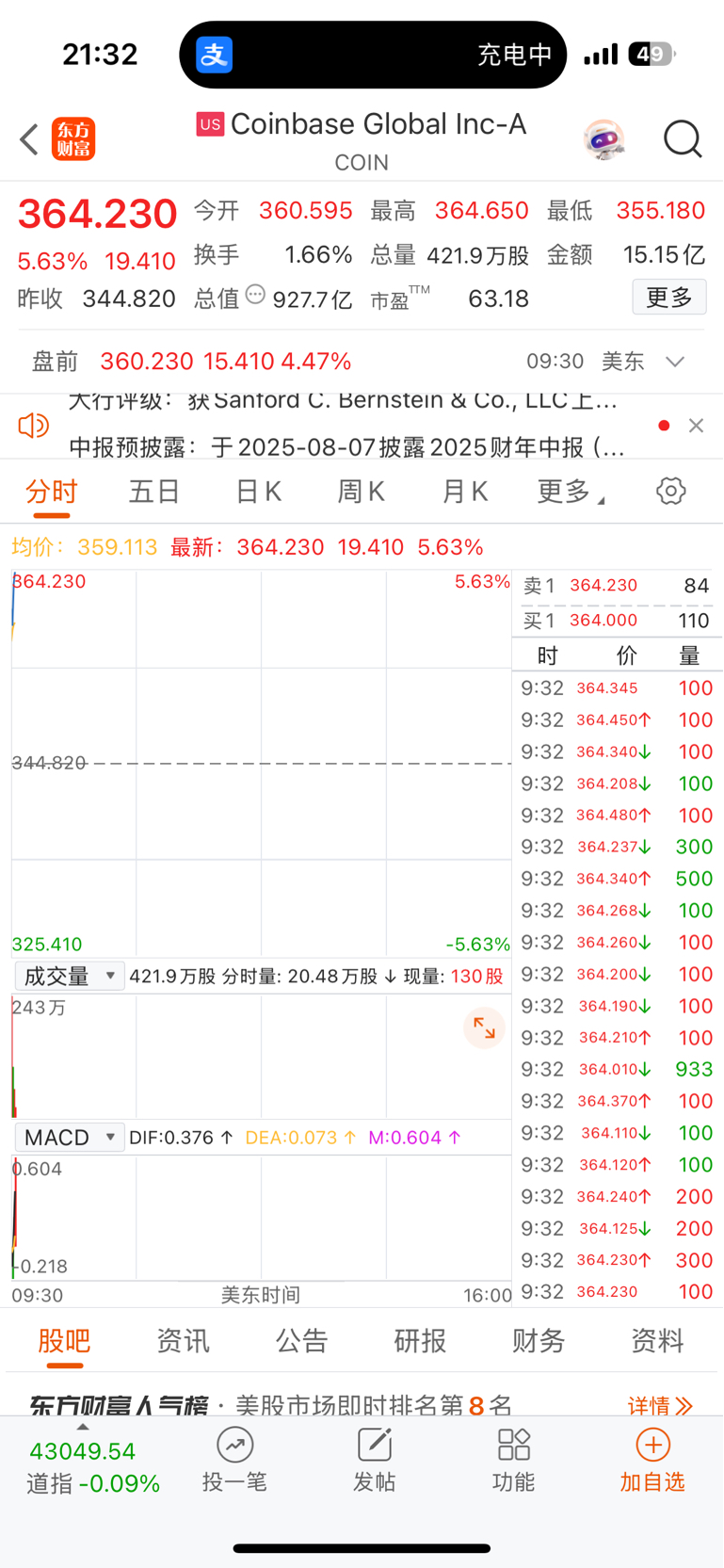Select the 分时 chart tab
Screen dimensions: 724x1568
click(x=51, y=492)
